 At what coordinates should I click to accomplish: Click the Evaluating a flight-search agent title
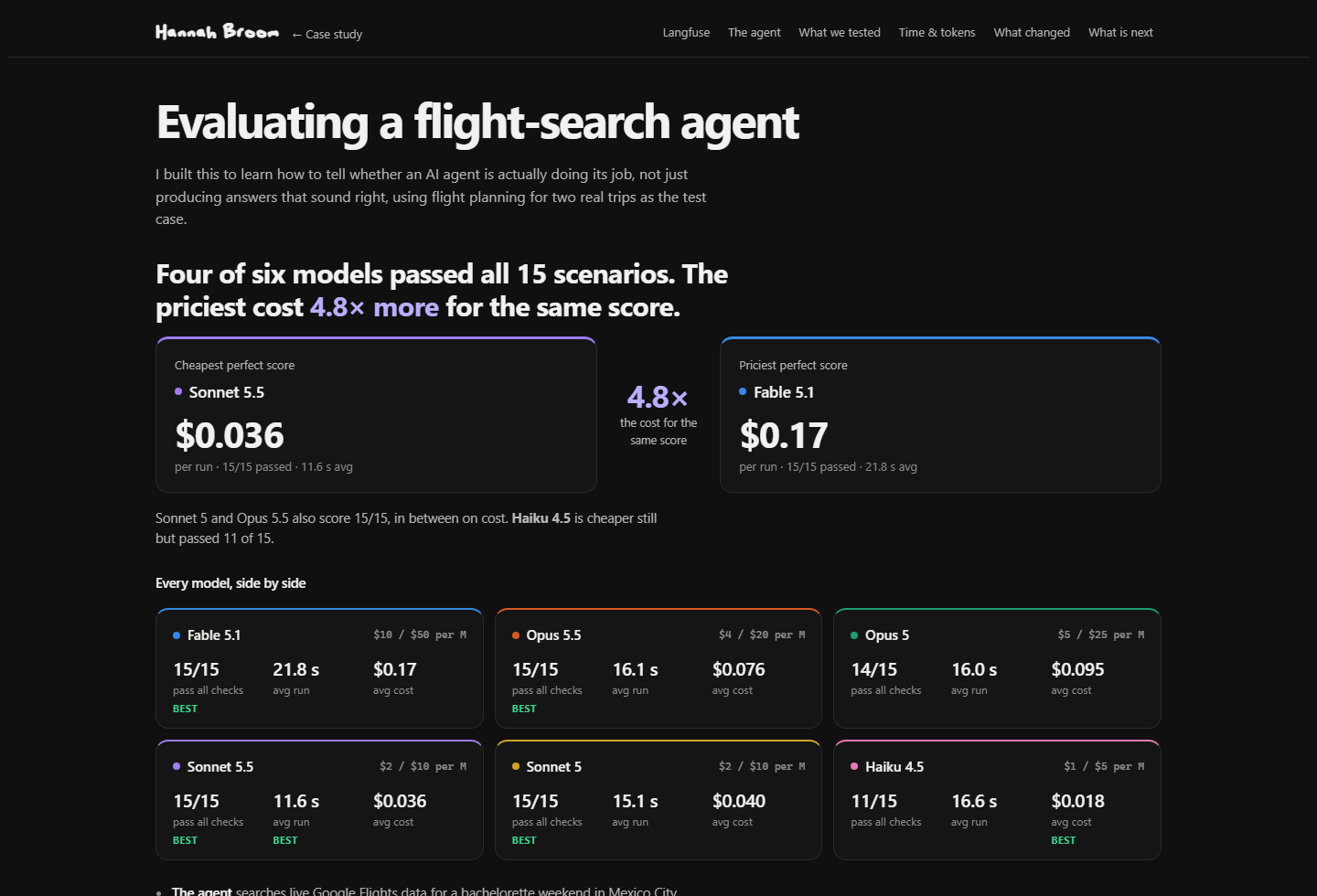477,123
